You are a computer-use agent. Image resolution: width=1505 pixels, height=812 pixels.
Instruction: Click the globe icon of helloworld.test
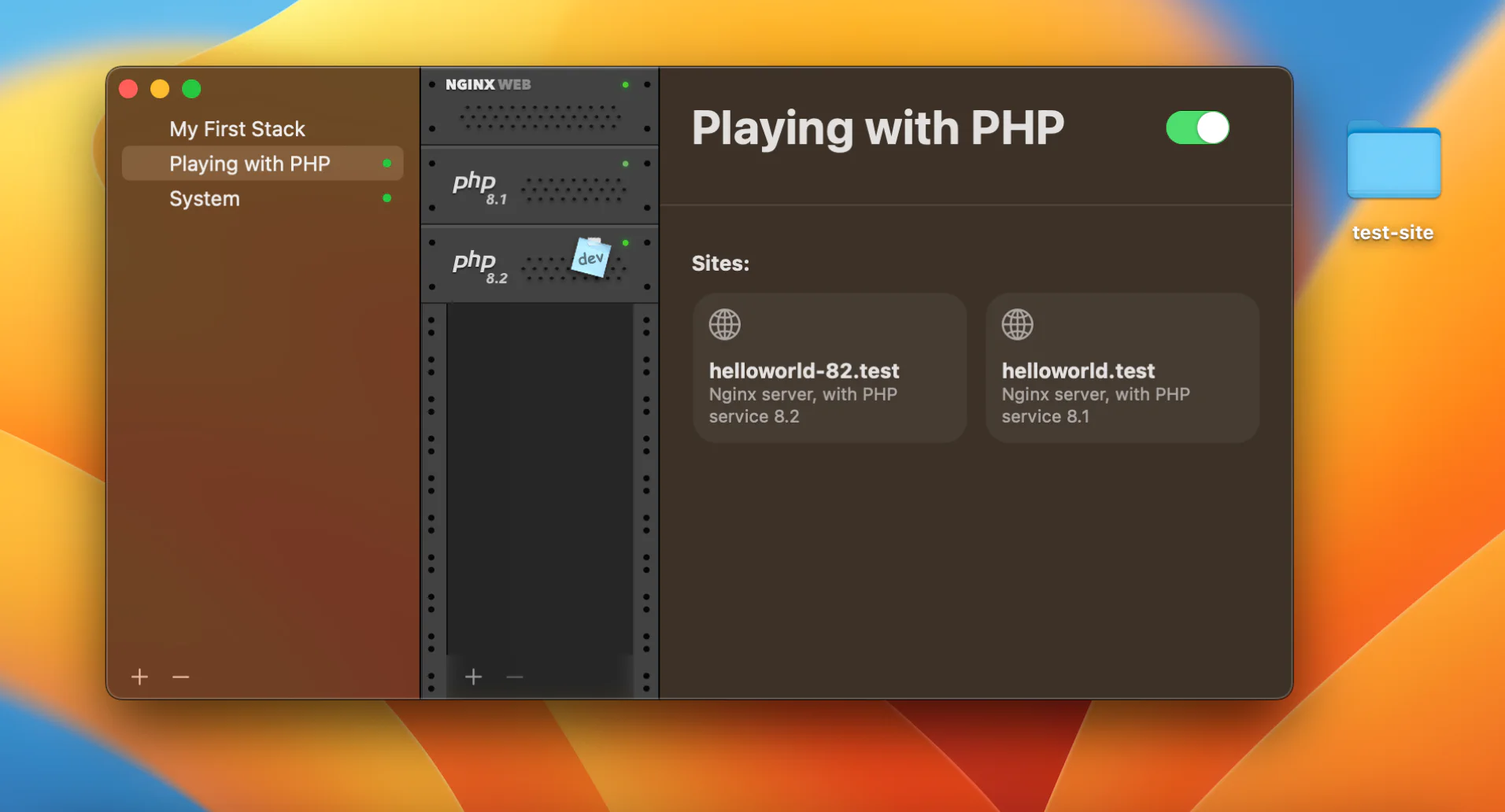point(1017,324)
